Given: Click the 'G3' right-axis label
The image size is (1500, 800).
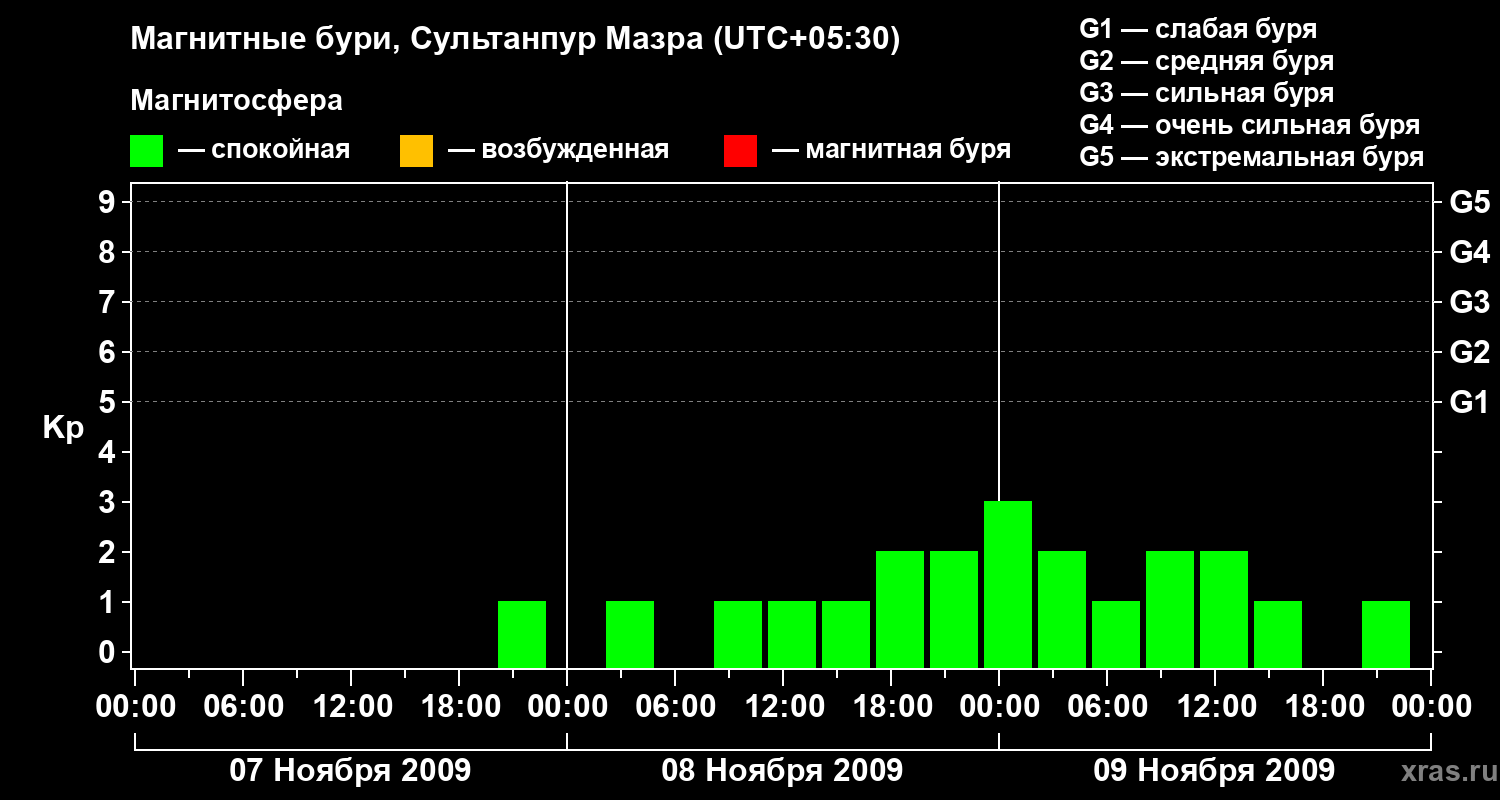Looking at the screenshot, I should 1470,302.
